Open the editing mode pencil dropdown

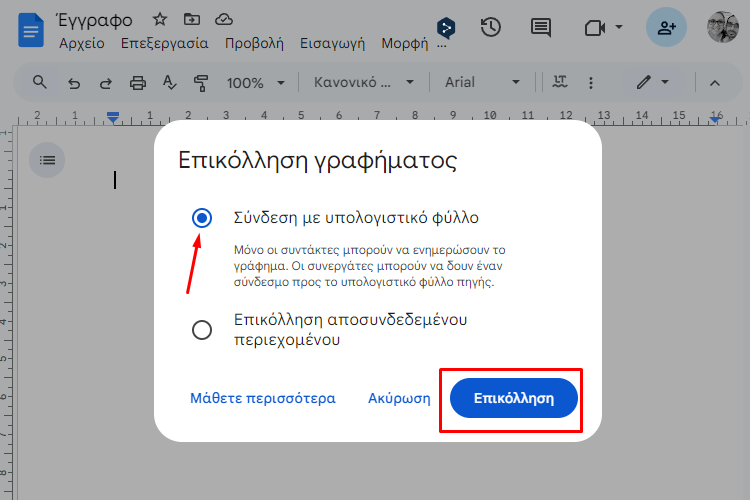coord(652,82)
